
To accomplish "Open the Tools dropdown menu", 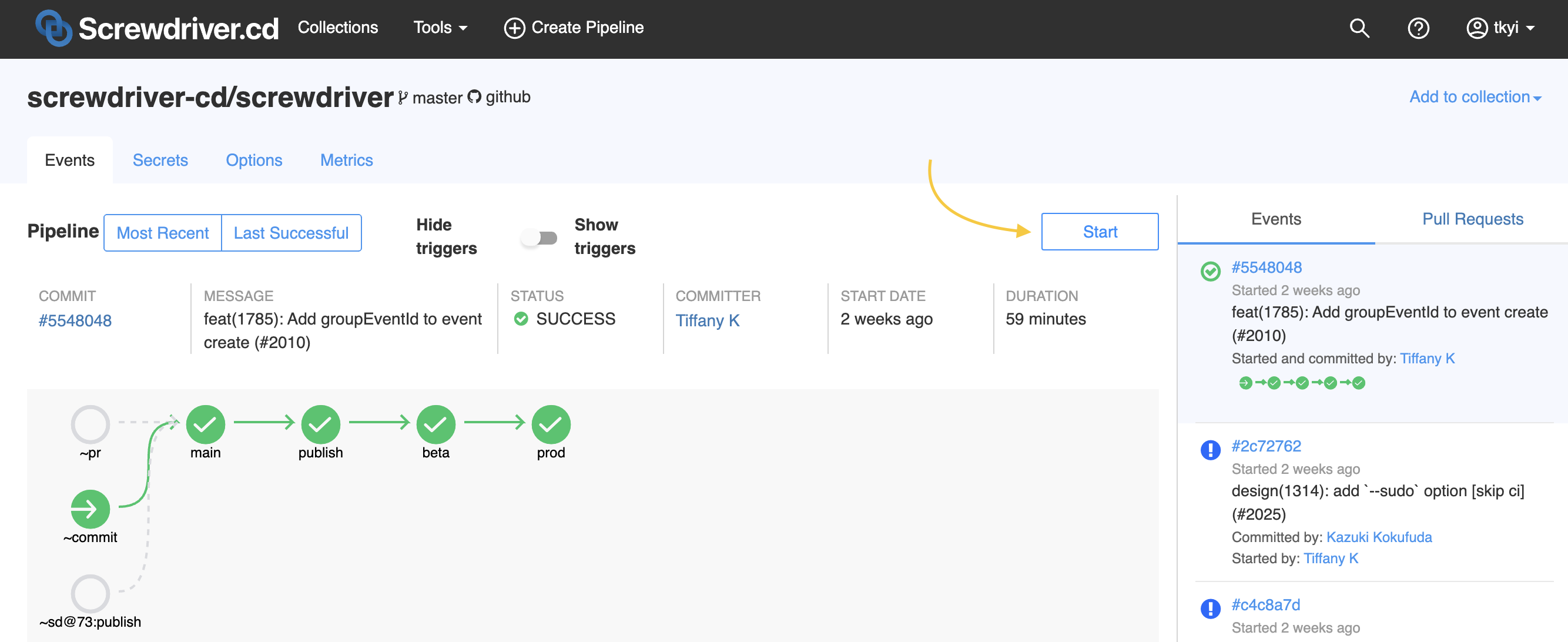I will tap(439, 27).
